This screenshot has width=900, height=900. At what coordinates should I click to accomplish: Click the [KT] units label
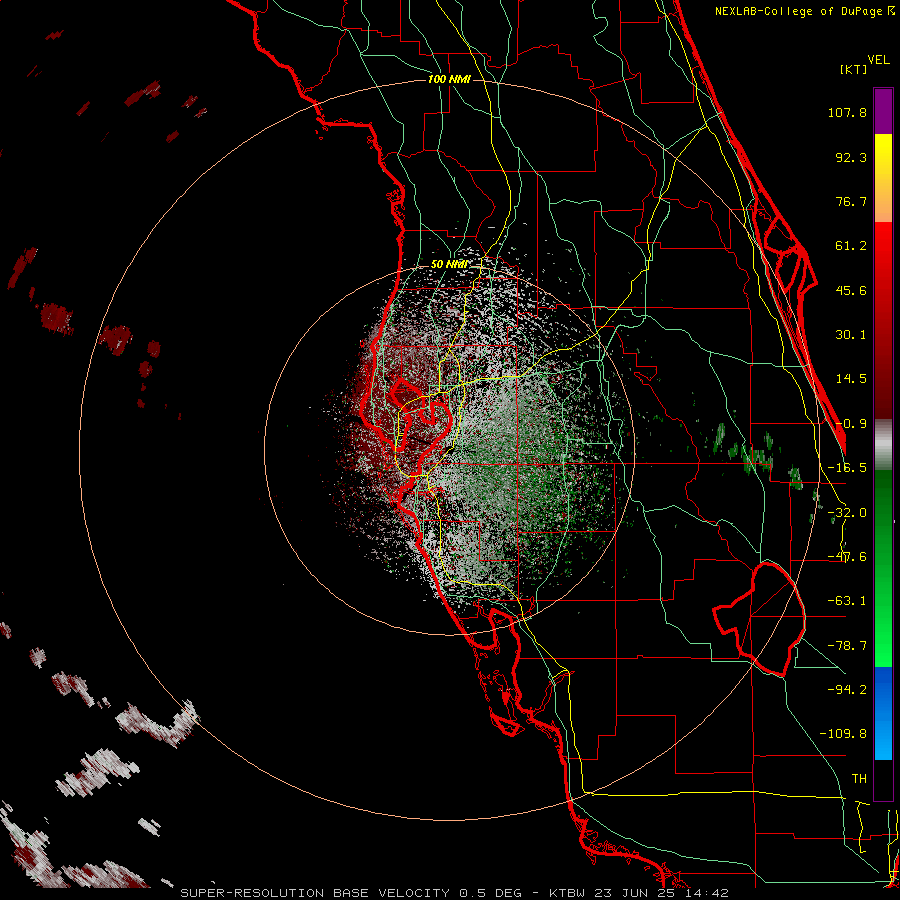(853, 69)
